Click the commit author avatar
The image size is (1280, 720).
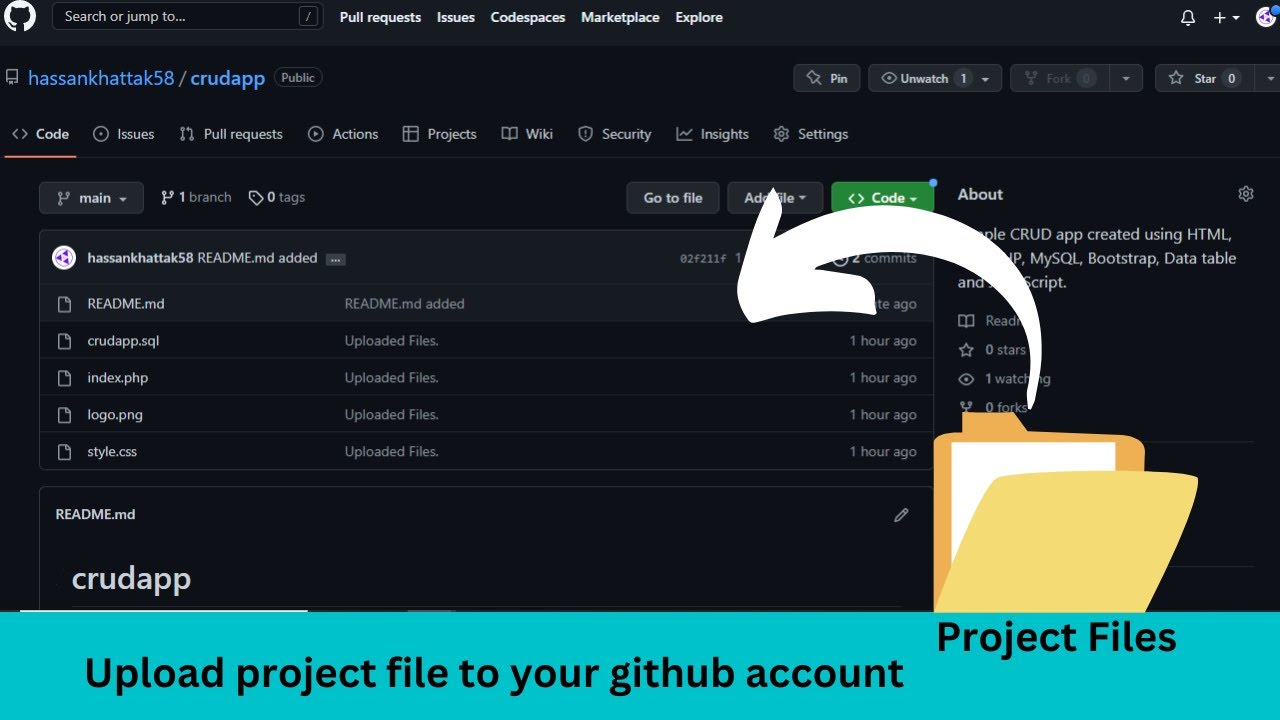click(x=64, y=258)
